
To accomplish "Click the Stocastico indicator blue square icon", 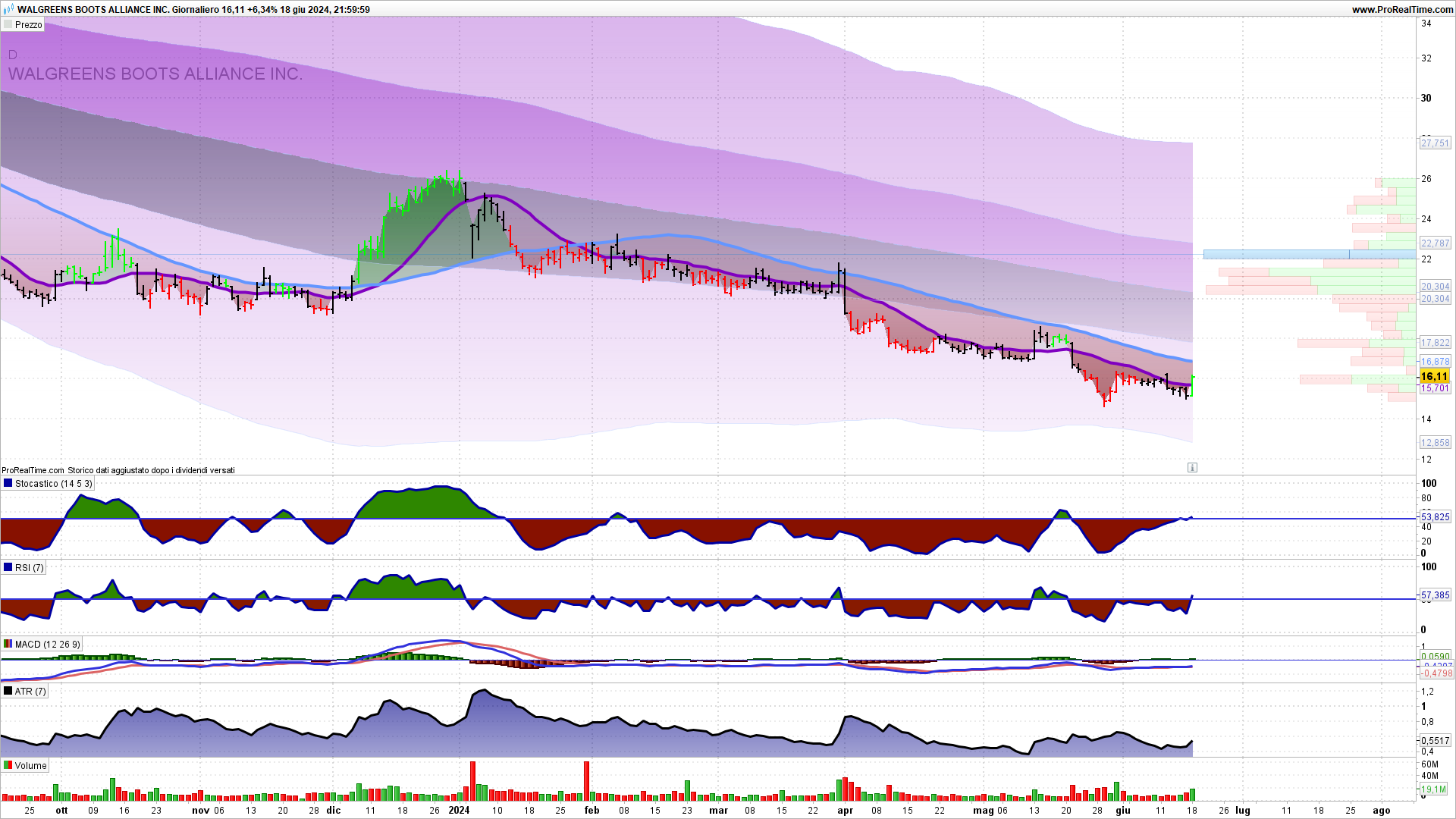I will coord(8,483).
